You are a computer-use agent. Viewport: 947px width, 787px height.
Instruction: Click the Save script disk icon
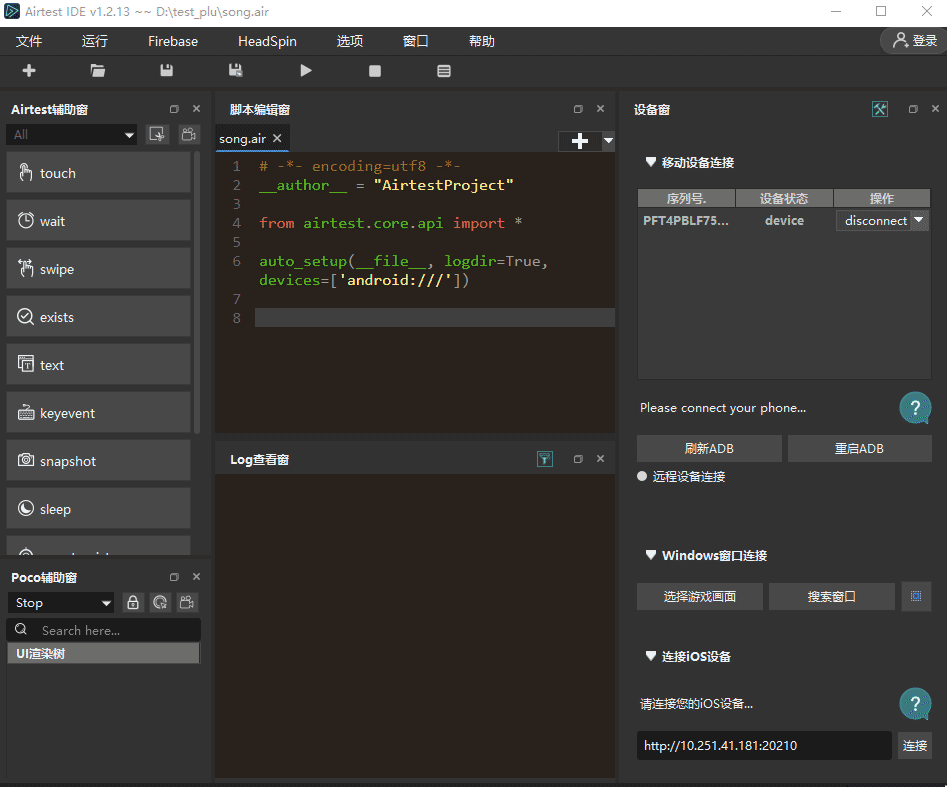coord(167,71)
